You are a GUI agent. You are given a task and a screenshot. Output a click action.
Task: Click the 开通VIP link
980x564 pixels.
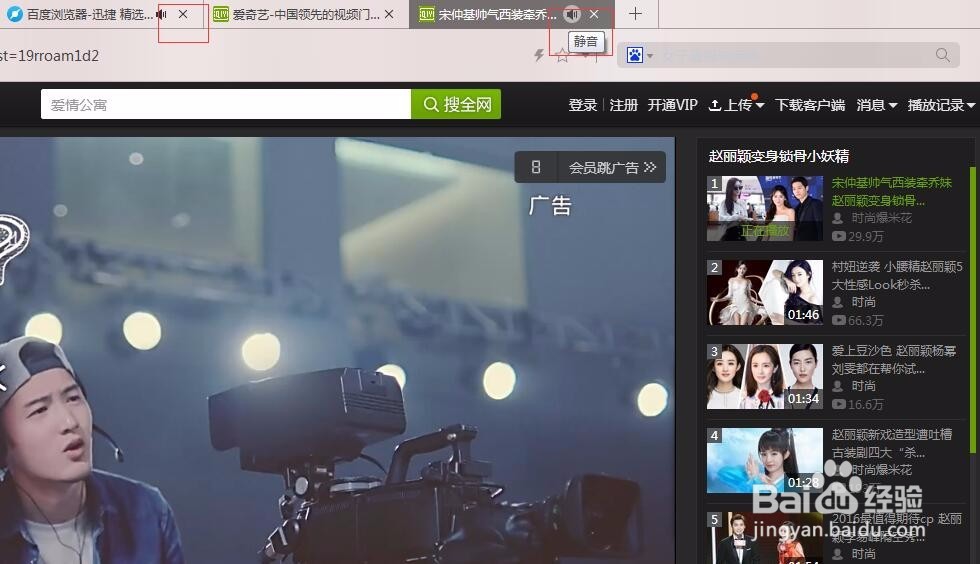(672, 105)
